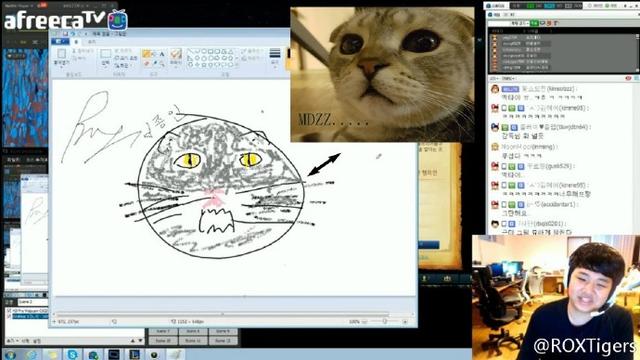The width and height of the screenshot is (640, 360).
Task: Select the Fill with color bucket tool
Action: pos(154,54)
